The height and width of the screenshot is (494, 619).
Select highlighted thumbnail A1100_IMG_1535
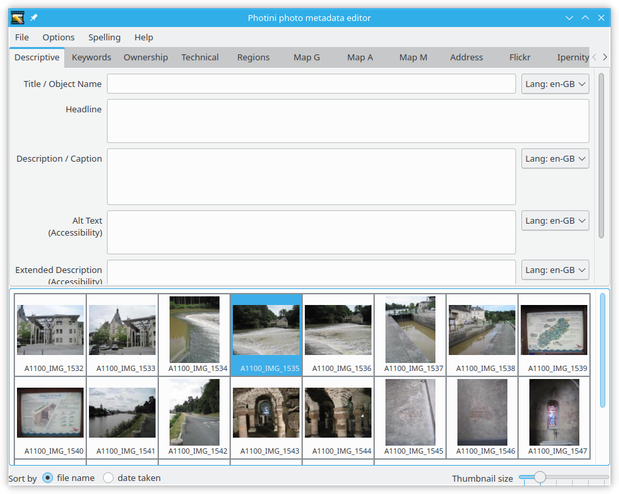(x=266, y=335)
